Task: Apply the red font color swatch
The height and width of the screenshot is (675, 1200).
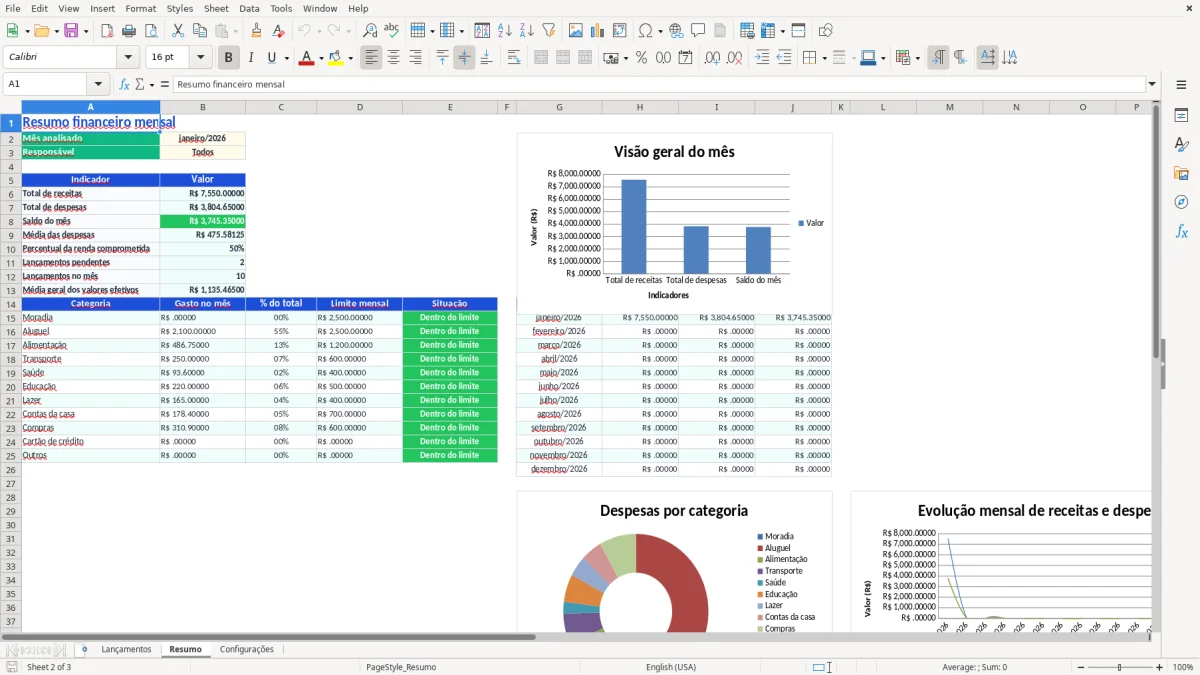Action: click(307, 58)
